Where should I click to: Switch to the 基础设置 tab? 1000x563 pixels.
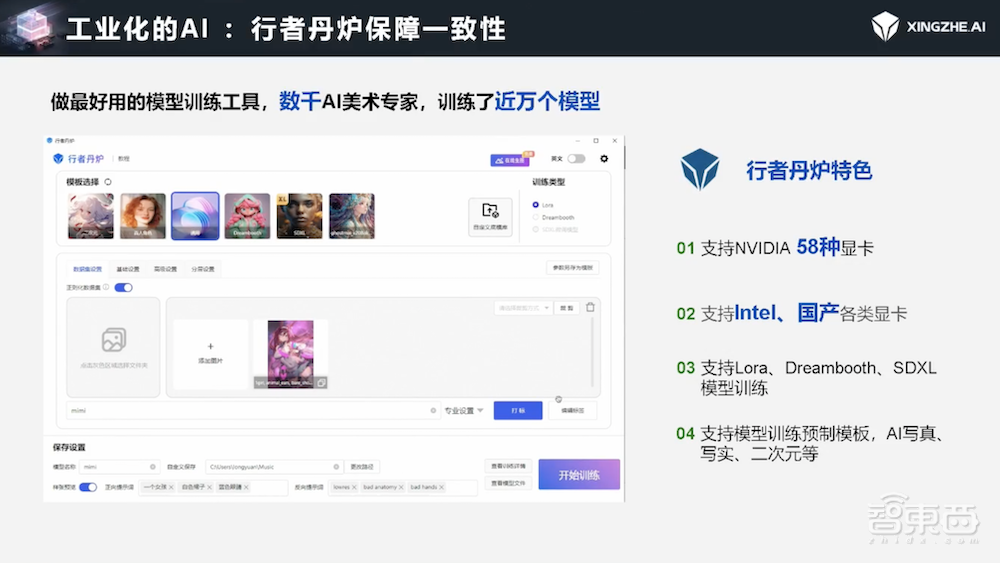[x=128, y=269]
